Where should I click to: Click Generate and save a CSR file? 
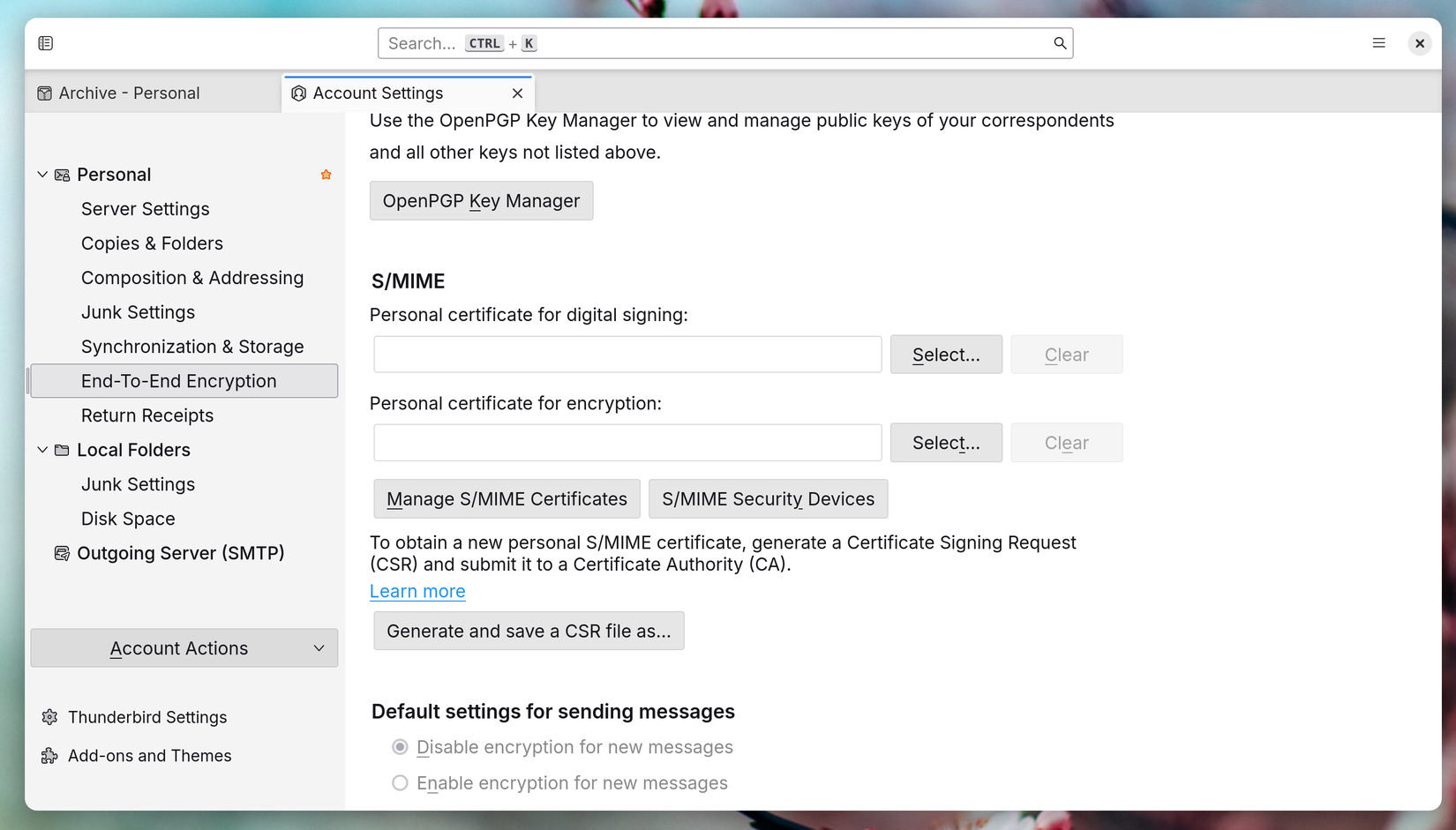[529, 632]
